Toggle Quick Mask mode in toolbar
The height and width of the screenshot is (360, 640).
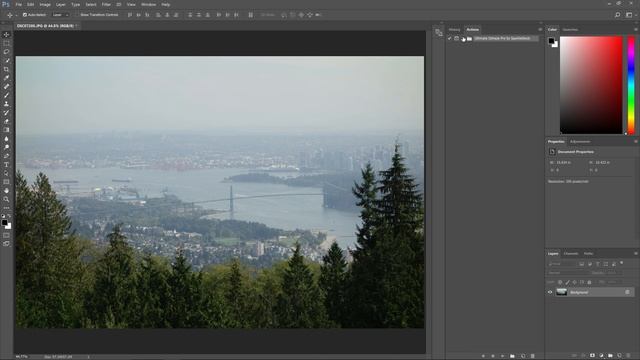coord(6,235)
